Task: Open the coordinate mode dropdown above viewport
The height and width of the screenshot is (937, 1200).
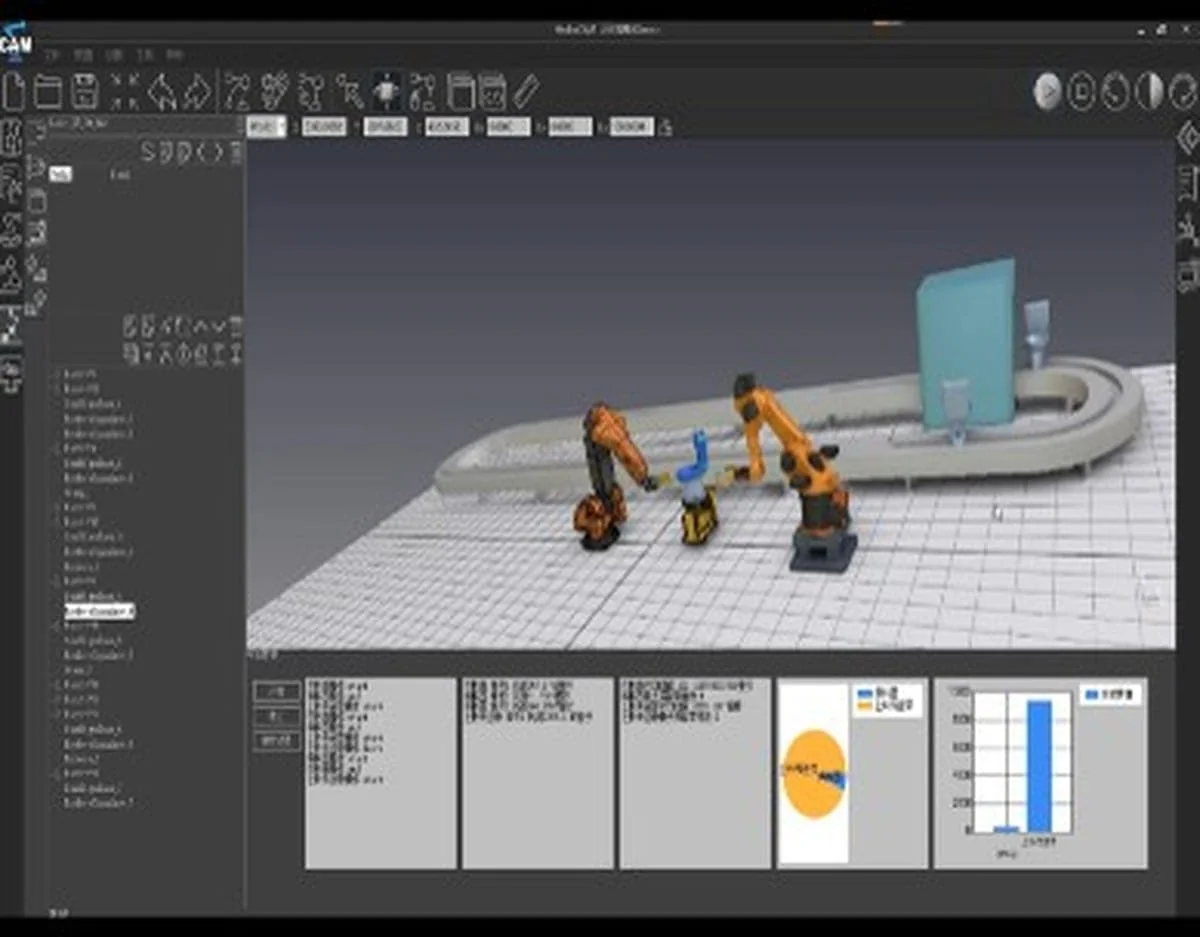Action: pyautogui.click(x=266, y=127)
